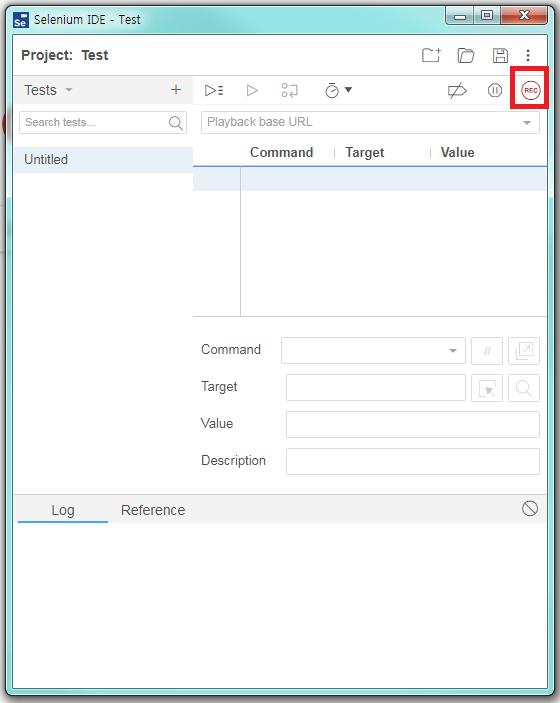Image resolution: width=560 pixels, height=703 pixels.
Task: Select the Untitled test
Action: click(103, 160)
